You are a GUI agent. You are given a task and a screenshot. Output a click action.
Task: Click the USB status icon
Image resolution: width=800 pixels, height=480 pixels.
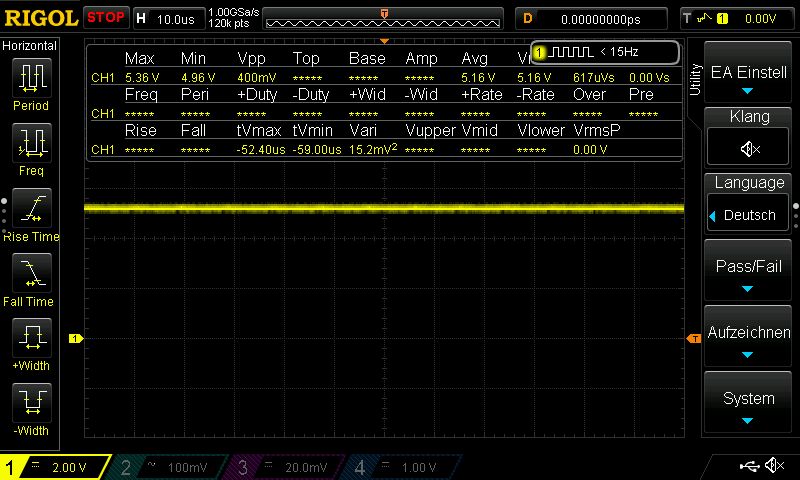749,466
